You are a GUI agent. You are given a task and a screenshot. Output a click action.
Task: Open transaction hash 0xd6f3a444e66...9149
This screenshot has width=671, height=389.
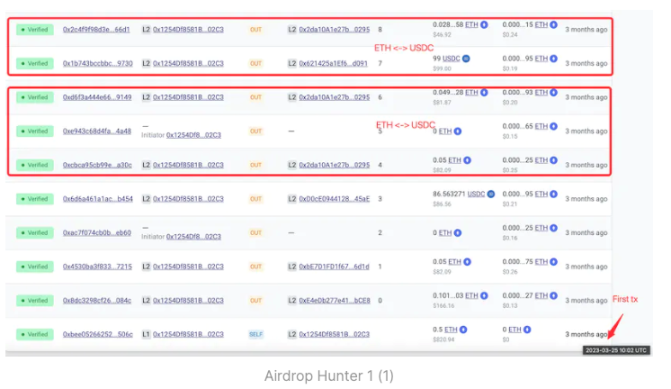coord(97,97)
